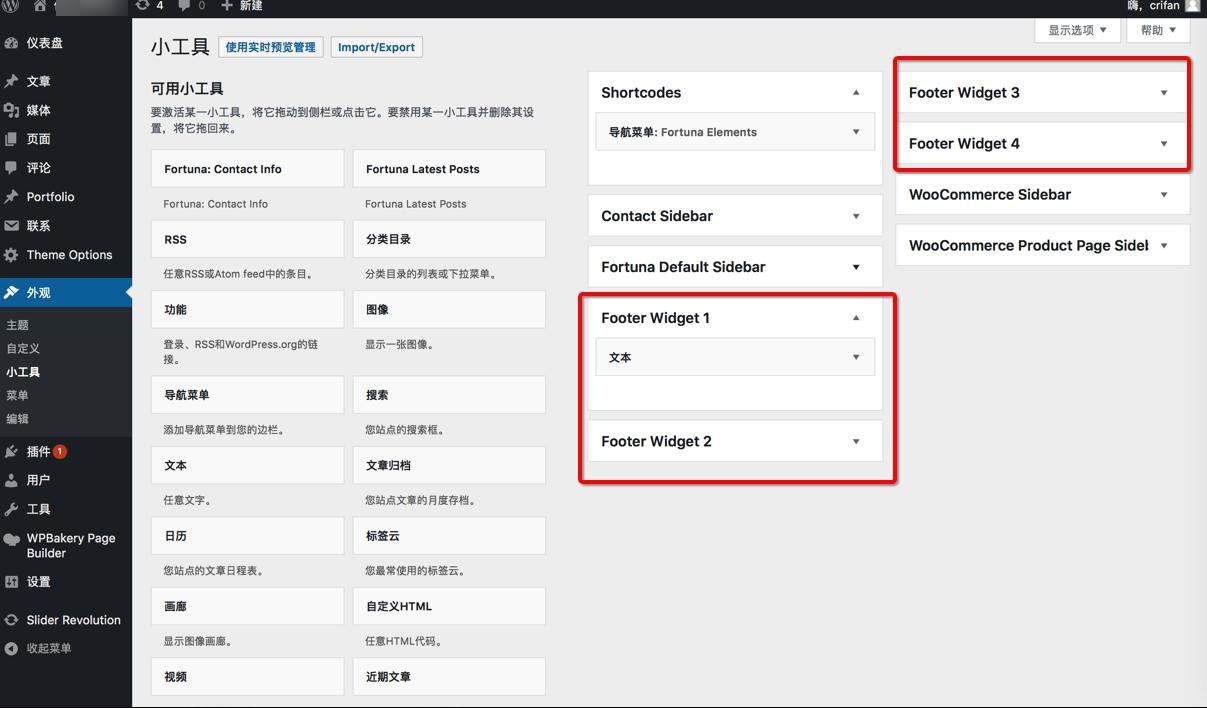Click 新建 in the admin bar
The image size is (1207, 708).
pyautogui.click(x=251, y=5)
